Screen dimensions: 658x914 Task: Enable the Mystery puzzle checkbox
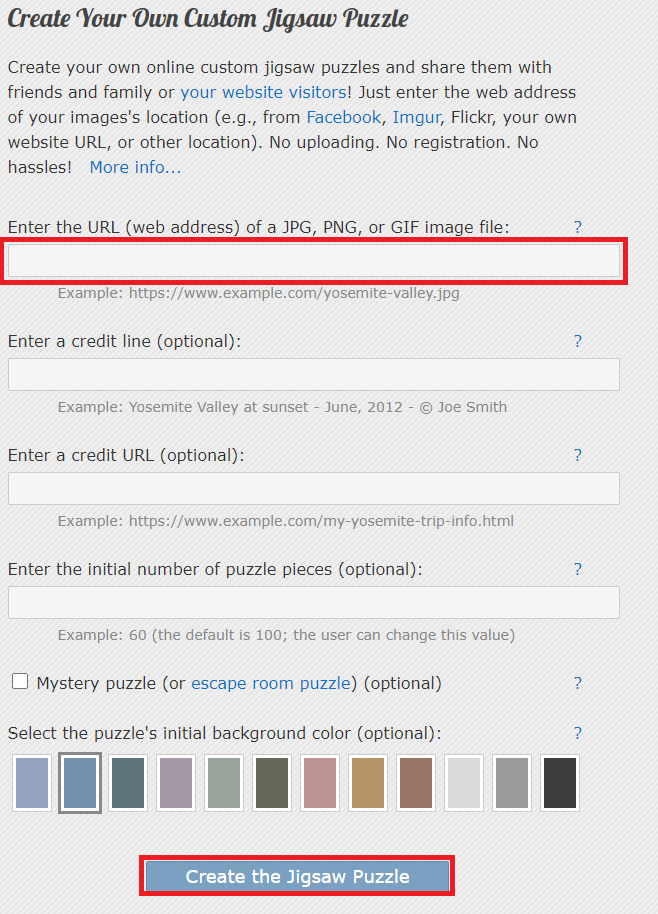click(x=20, y=681)
